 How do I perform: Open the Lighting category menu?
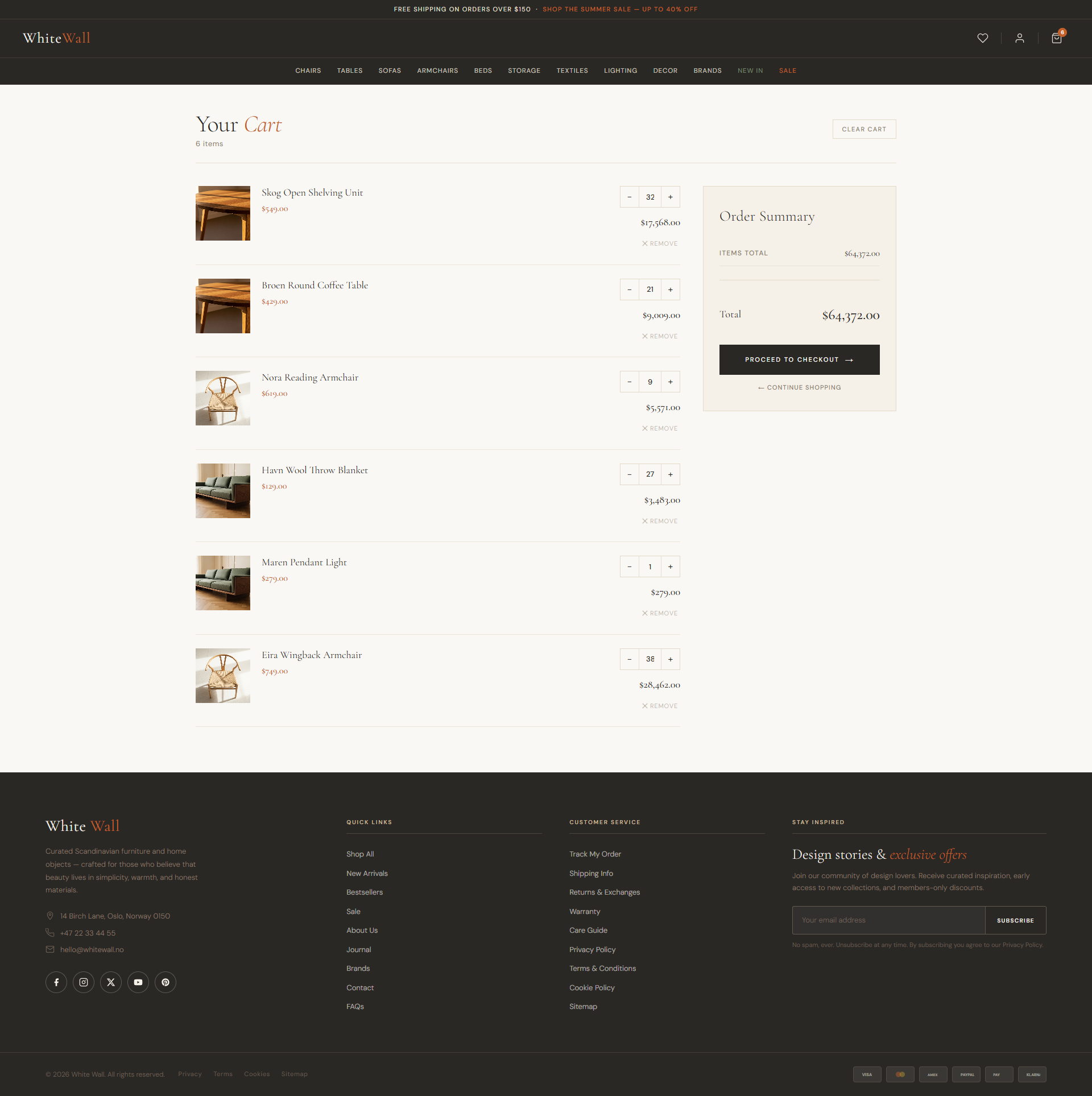click(621, 71)
